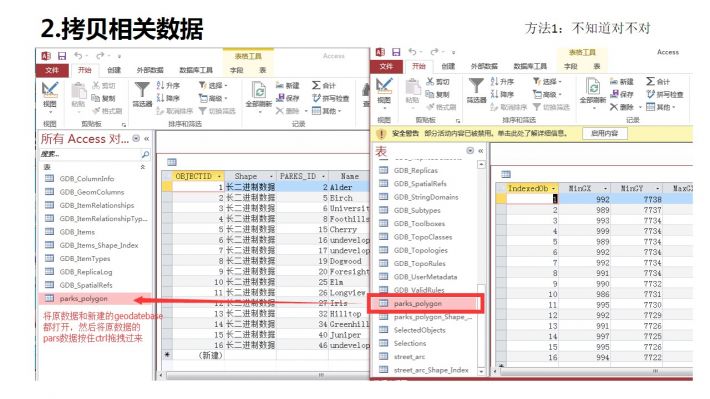The image size is (710, 399).
Task: Click 新建 new record in left window
Action: pos(288,85)
